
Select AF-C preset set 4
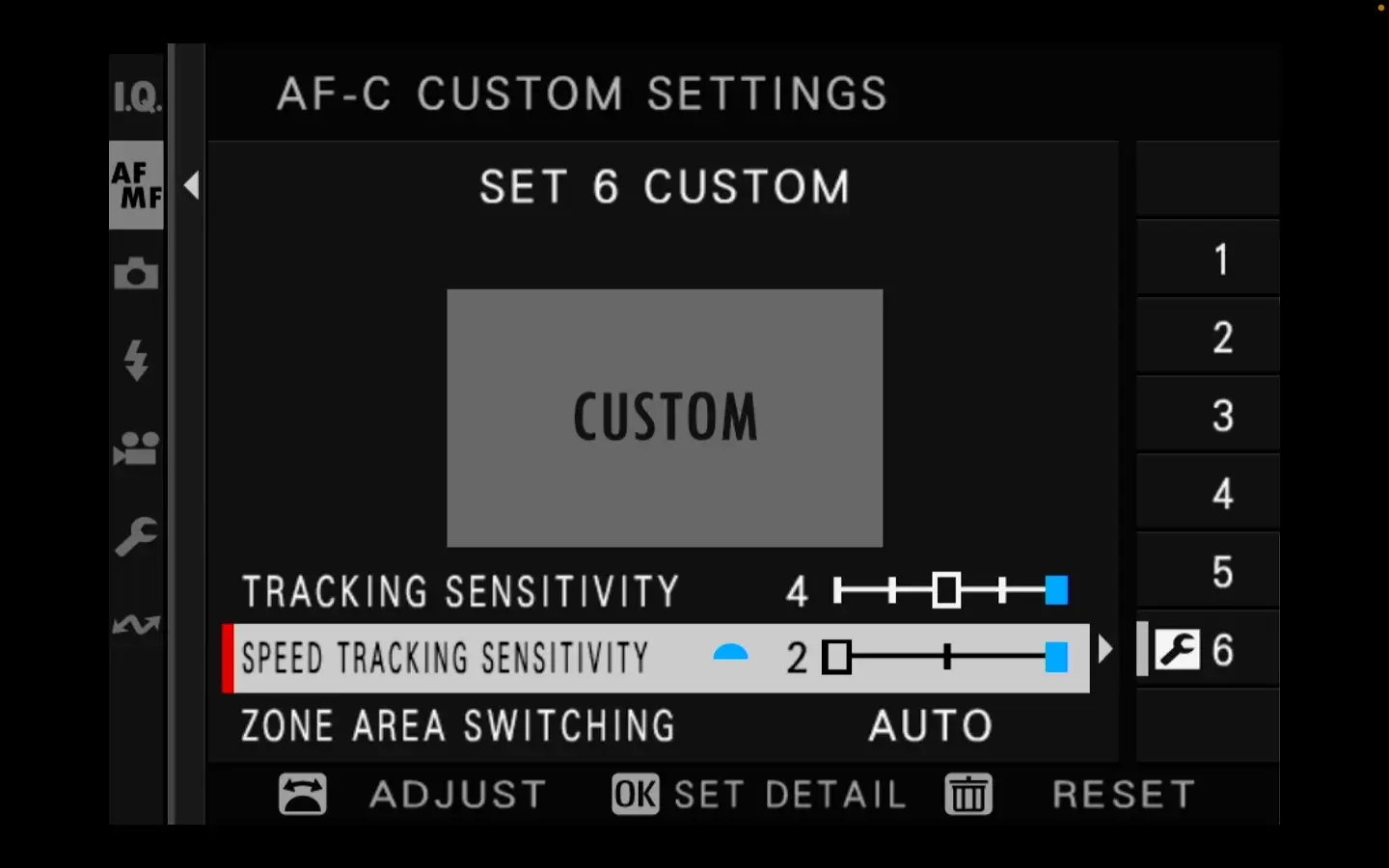pos(1221,494)
